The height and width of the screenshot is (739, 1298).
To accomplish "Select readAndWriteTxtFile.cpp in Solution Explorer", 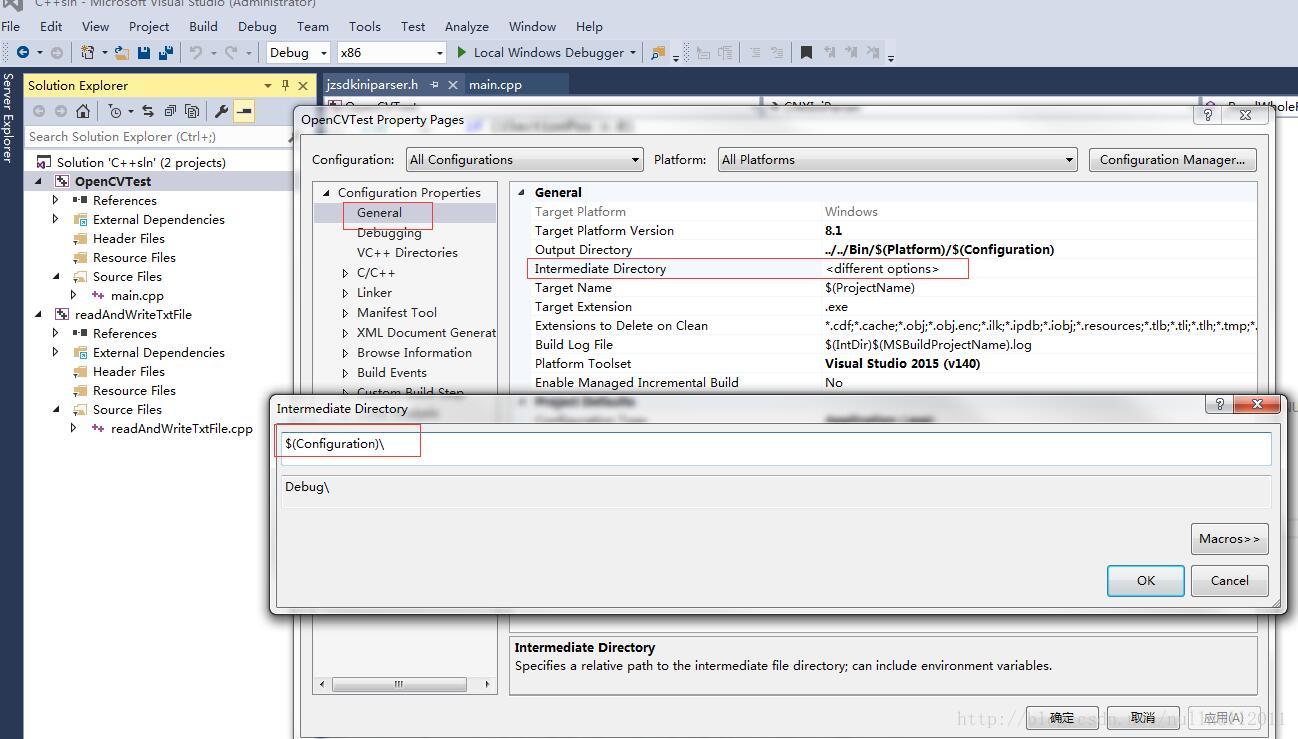I will [x=181, y=429].
